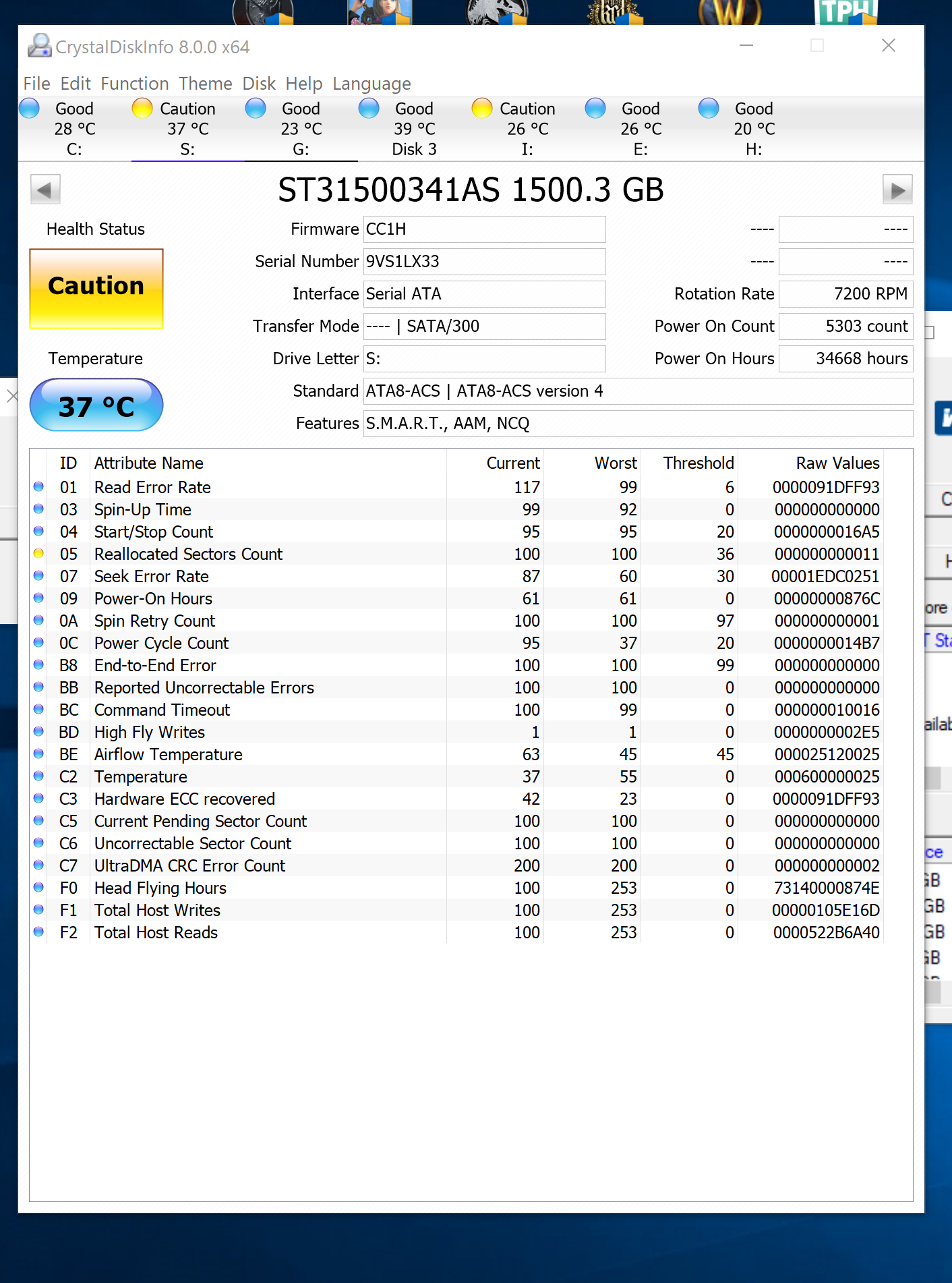Screen dimensions: 952x1283
Task: Click the Rotation Rate 7200 RPM field
Action: click(845, 294)
